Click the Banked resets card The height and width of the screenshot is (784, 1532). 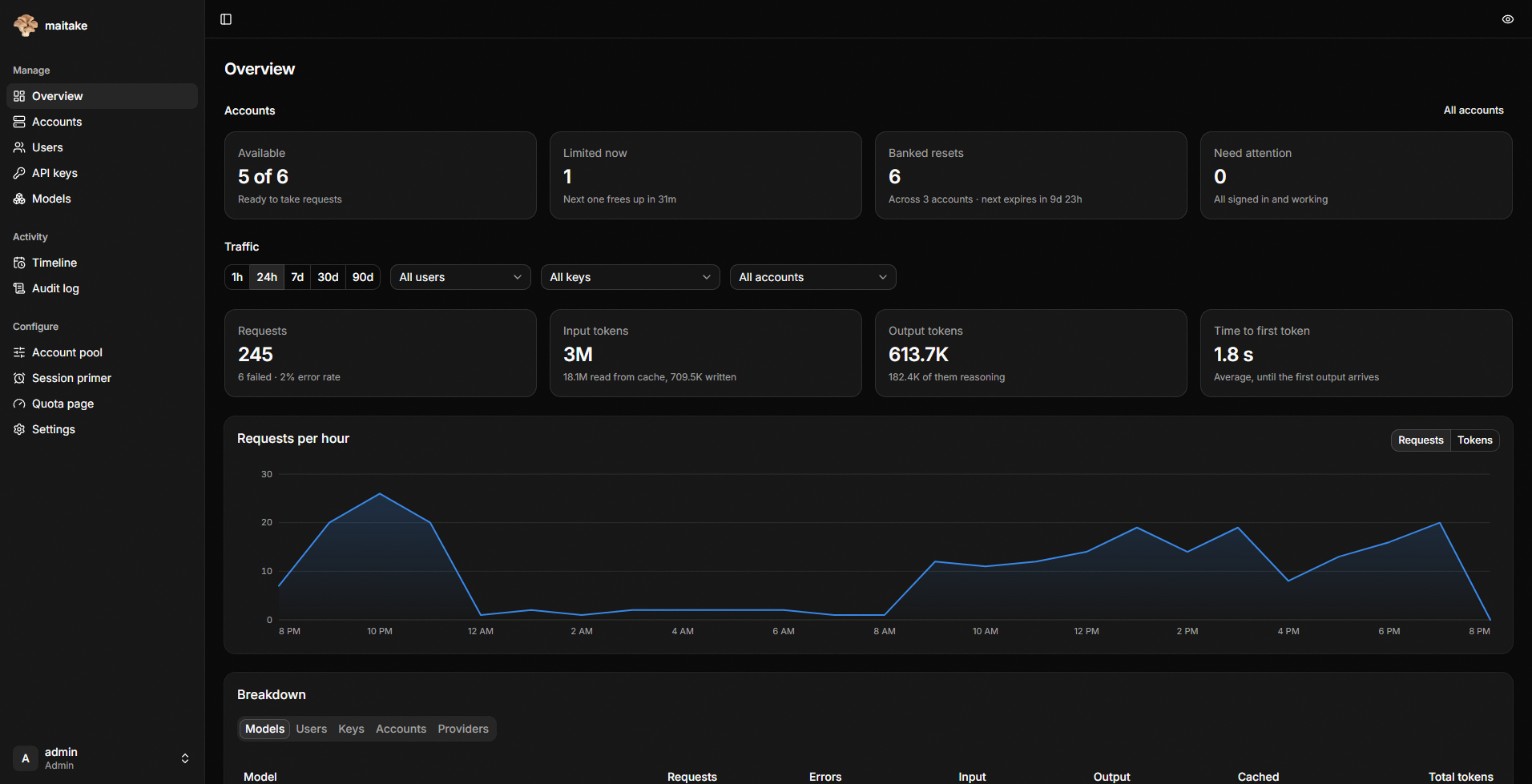tap(1031, 175)
